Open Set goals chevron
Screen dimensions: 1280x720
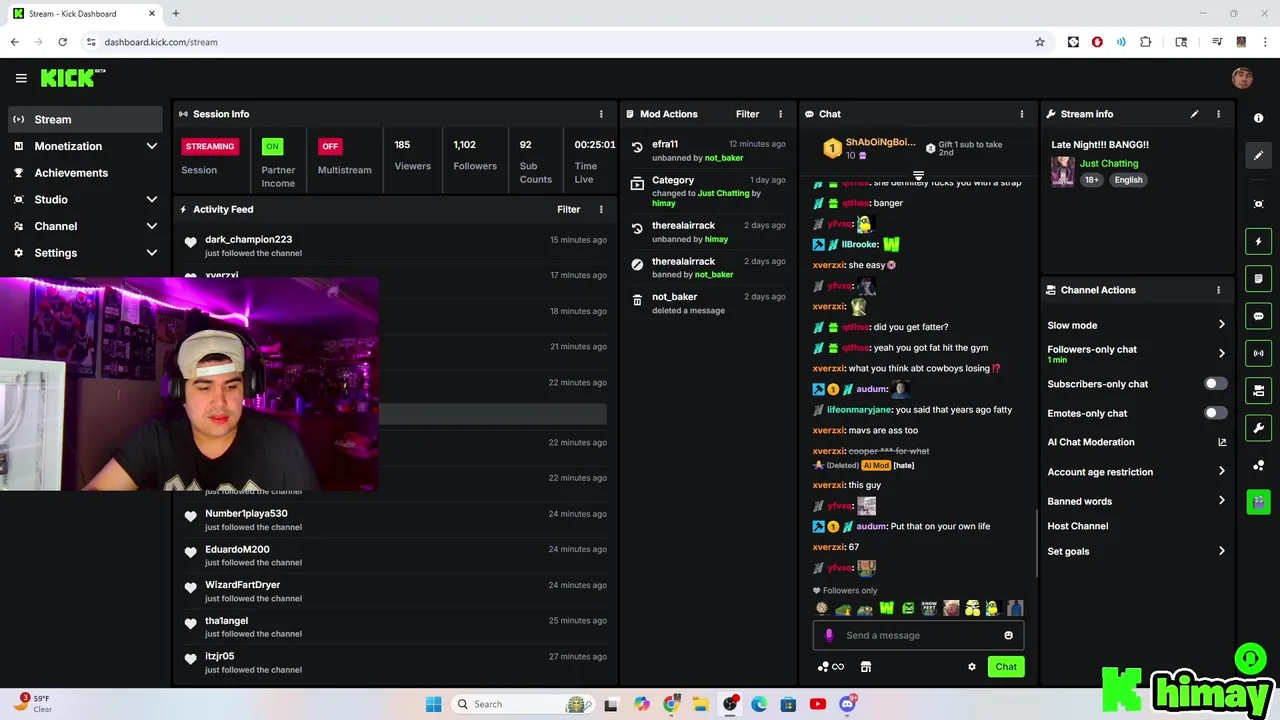pyautogui.click(x=1221, y=551)
